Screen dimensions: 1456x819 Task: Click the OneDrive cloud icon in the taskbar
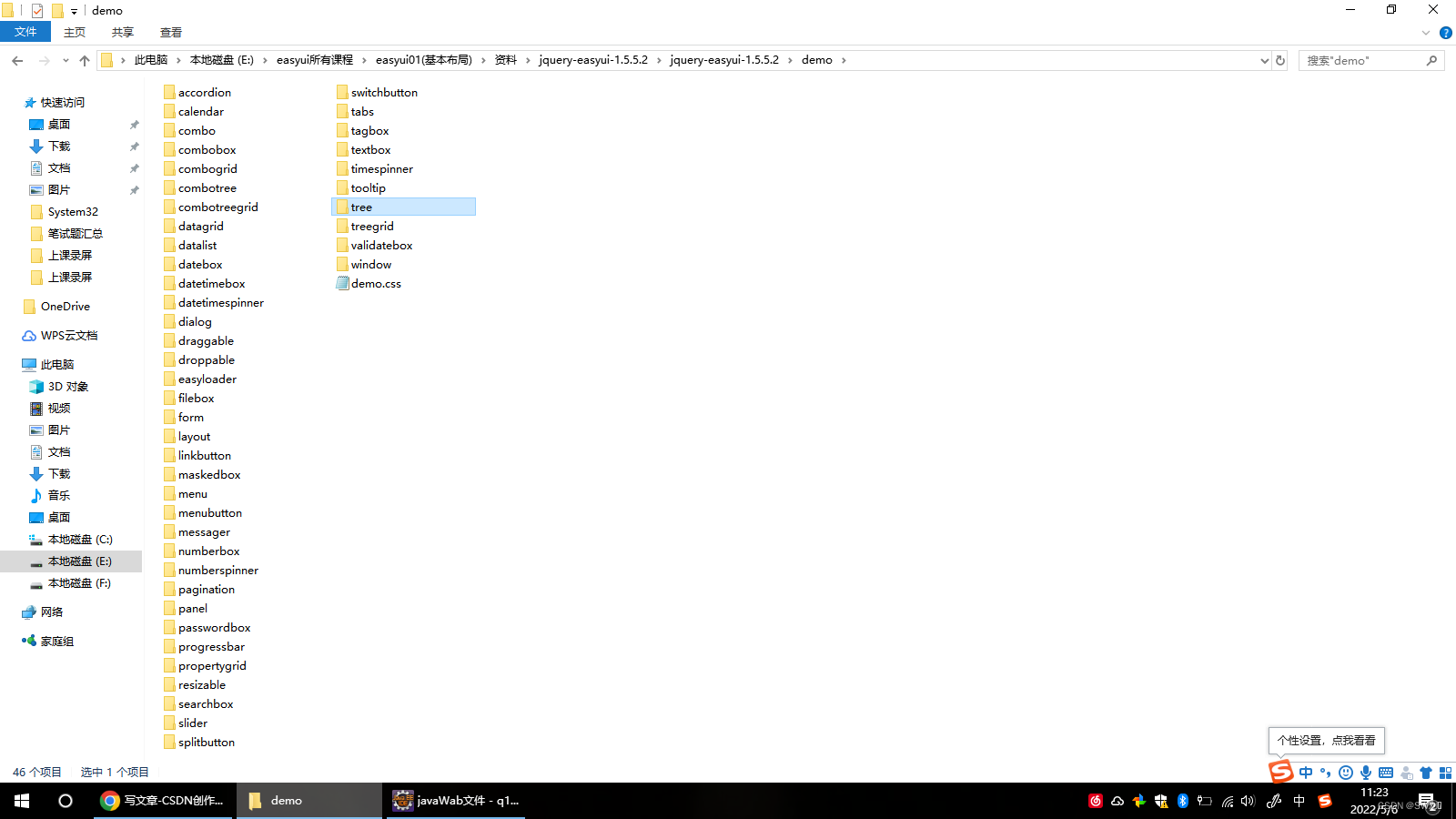(1117, 801)
